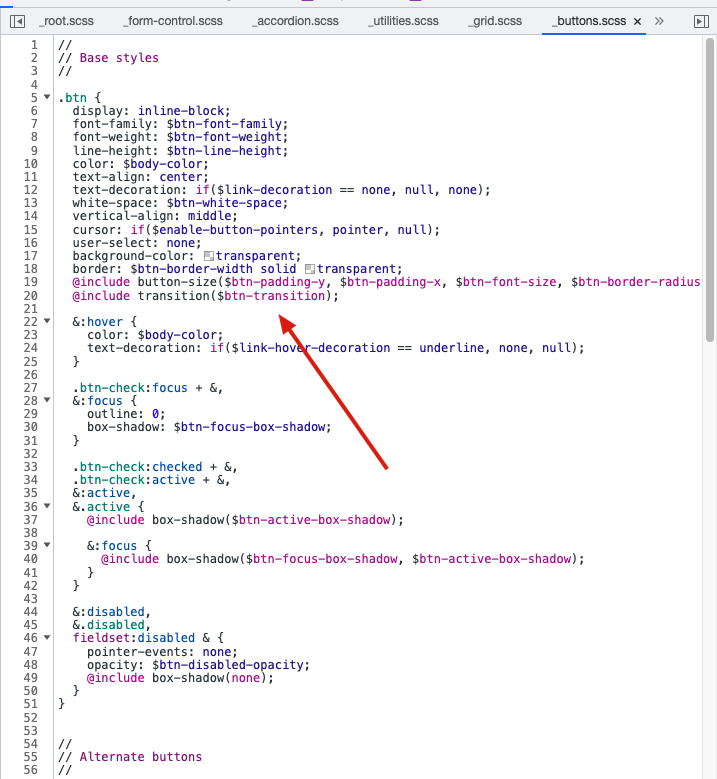Viewport: 717px width, 779px height.
Task: Toggle the file navigator sidebar icon
Action: (17, 20)
